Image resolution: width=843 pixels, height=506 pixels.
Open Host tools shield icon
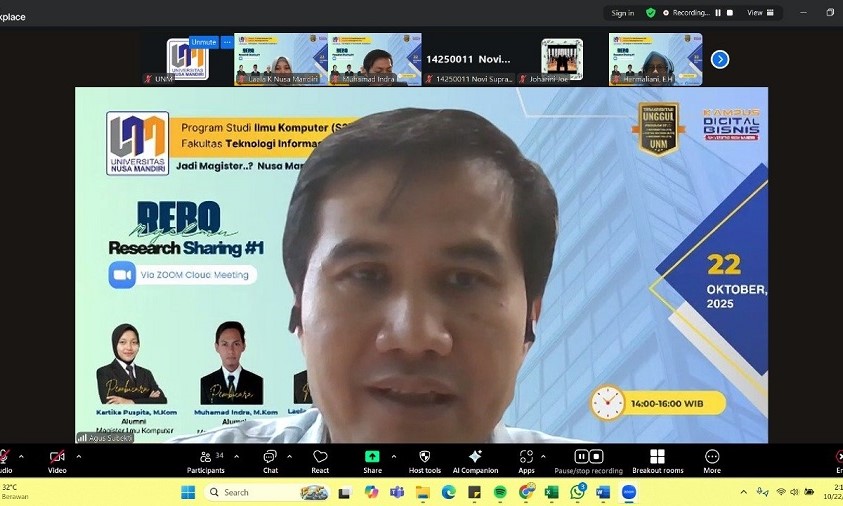coord(424,460)
